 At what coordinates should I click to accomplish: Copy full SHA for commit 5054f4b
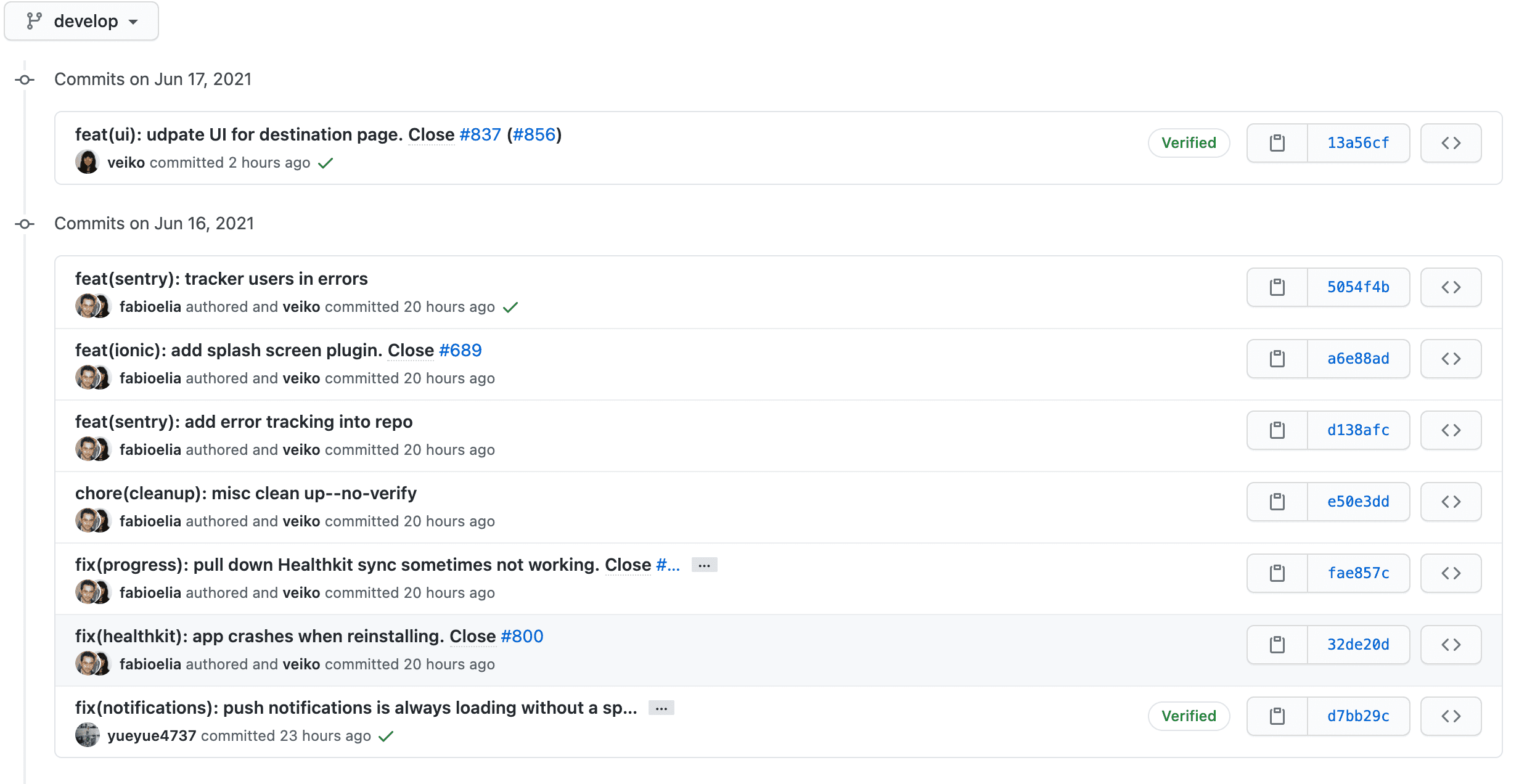click(x=1277, y=287)
